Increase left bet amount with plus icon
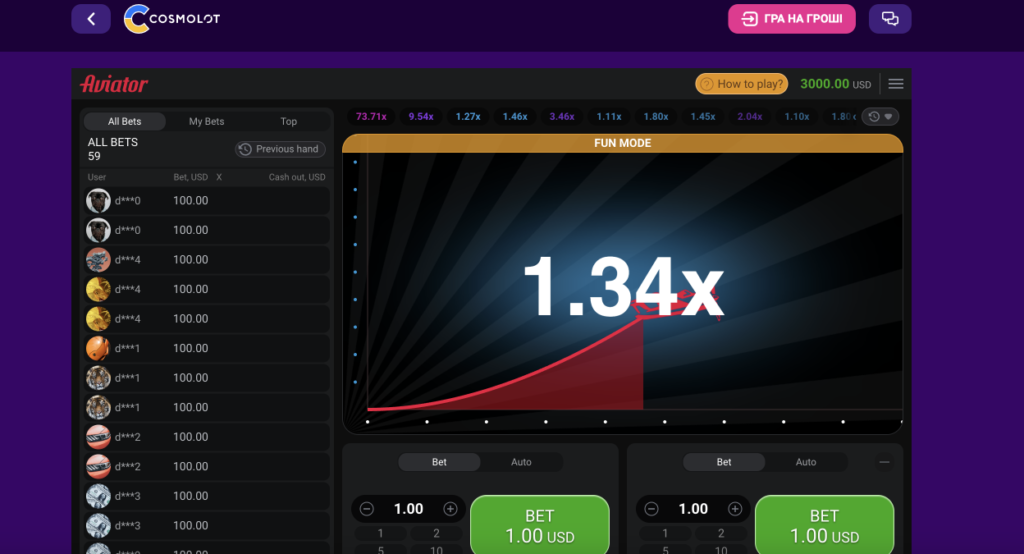Image resolution: width=1024 pixels, height=554 pixels. click(450, 509)
